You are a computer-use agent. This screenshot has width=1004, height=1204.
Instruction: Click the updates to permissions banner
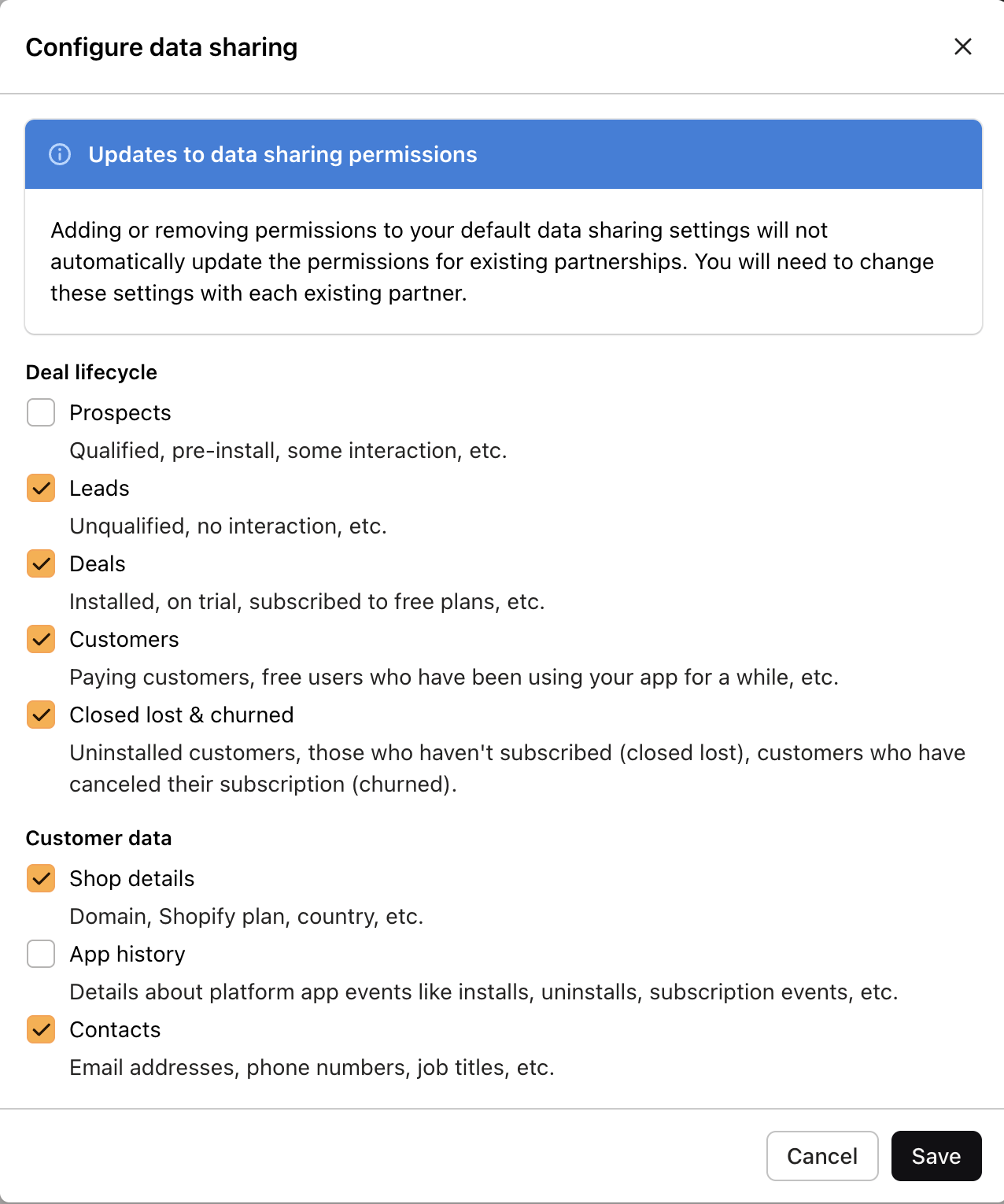pos(284,154)
